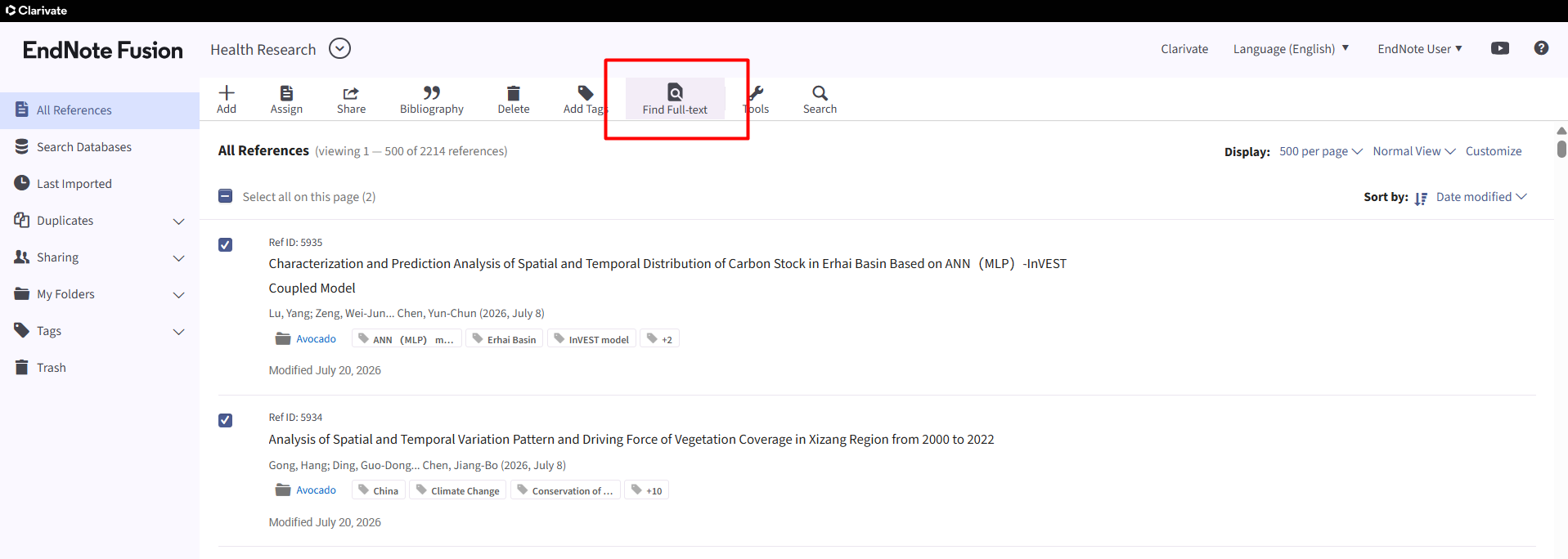Expand the Duplicates section chevron
Viewport: 1568px width, 559px height.
pos(179,221)
